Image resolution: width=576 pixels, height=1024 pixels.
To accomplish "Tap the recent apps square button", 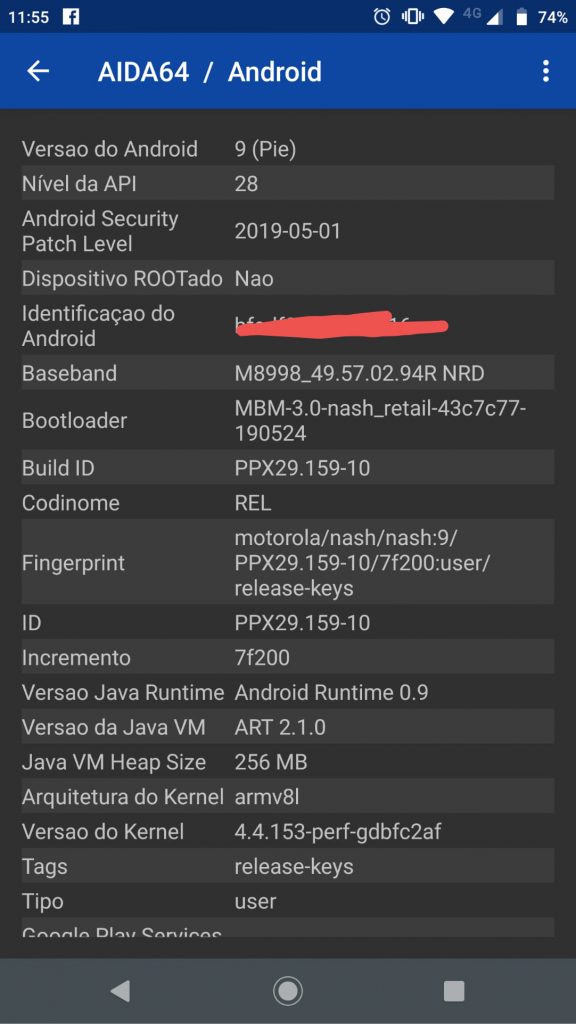I will coord(454,991).
